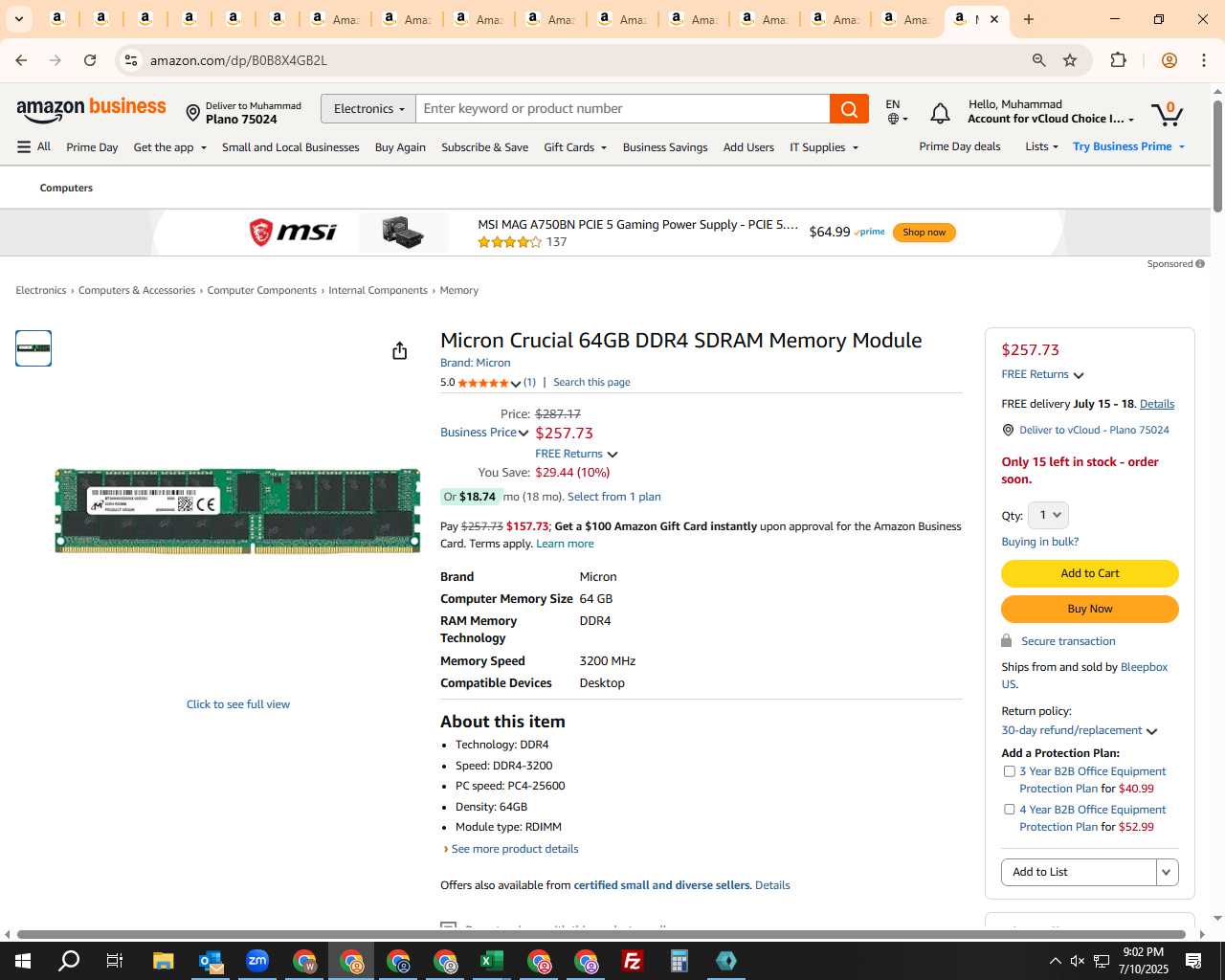The image size is (1225, 980).
Task: Open FileZilla from the taskbar
Action: (632, 961)
